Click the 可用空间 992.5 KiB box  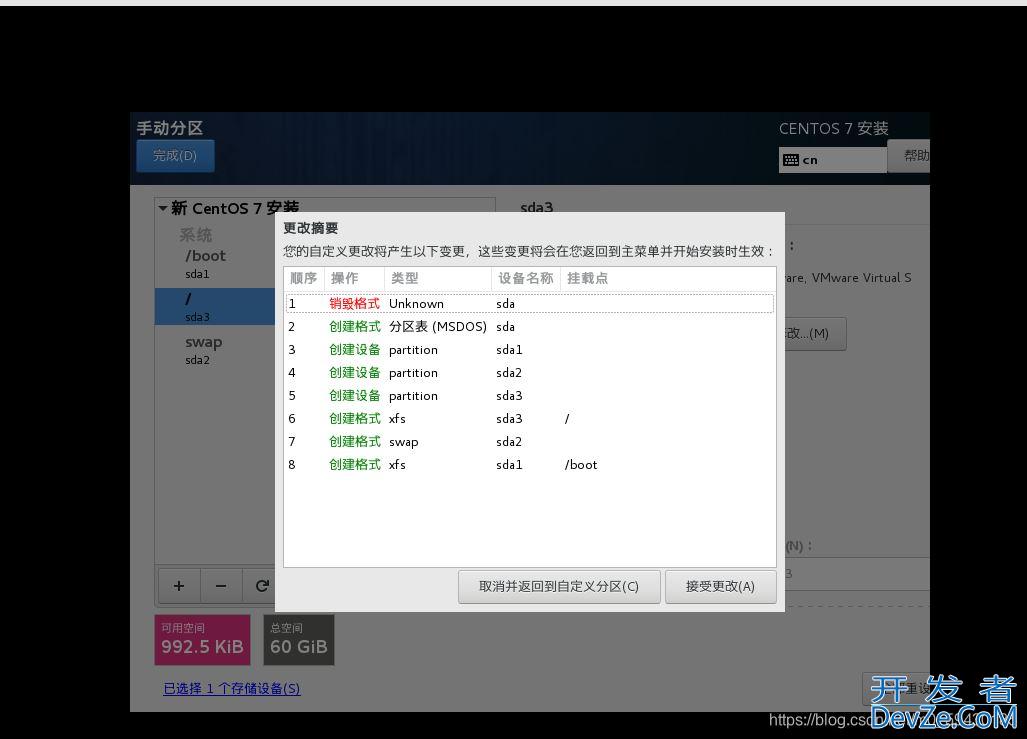202,639
